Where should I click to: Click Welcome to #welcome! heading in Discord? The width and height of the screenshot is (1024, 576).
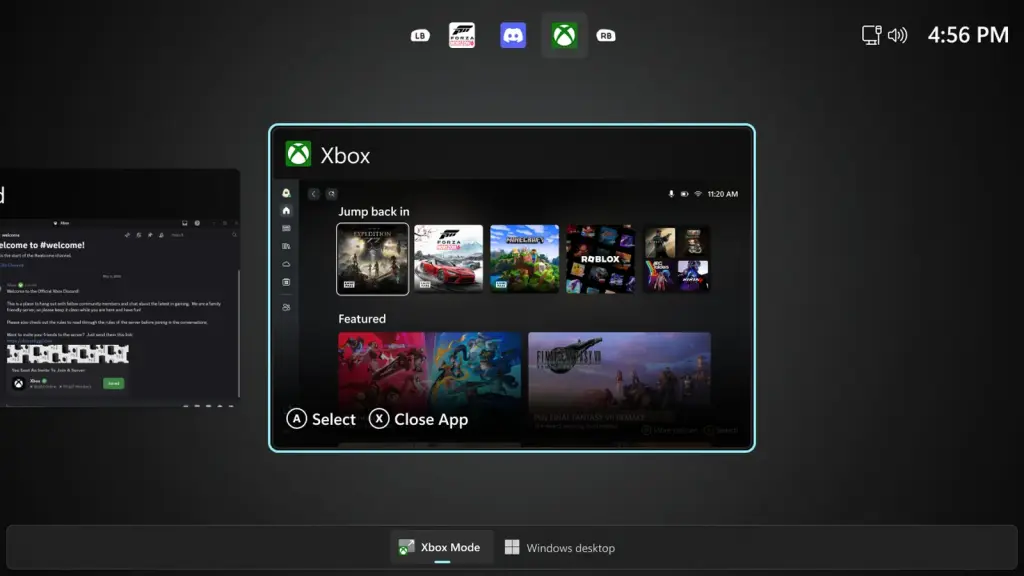(x=42, y=245)
